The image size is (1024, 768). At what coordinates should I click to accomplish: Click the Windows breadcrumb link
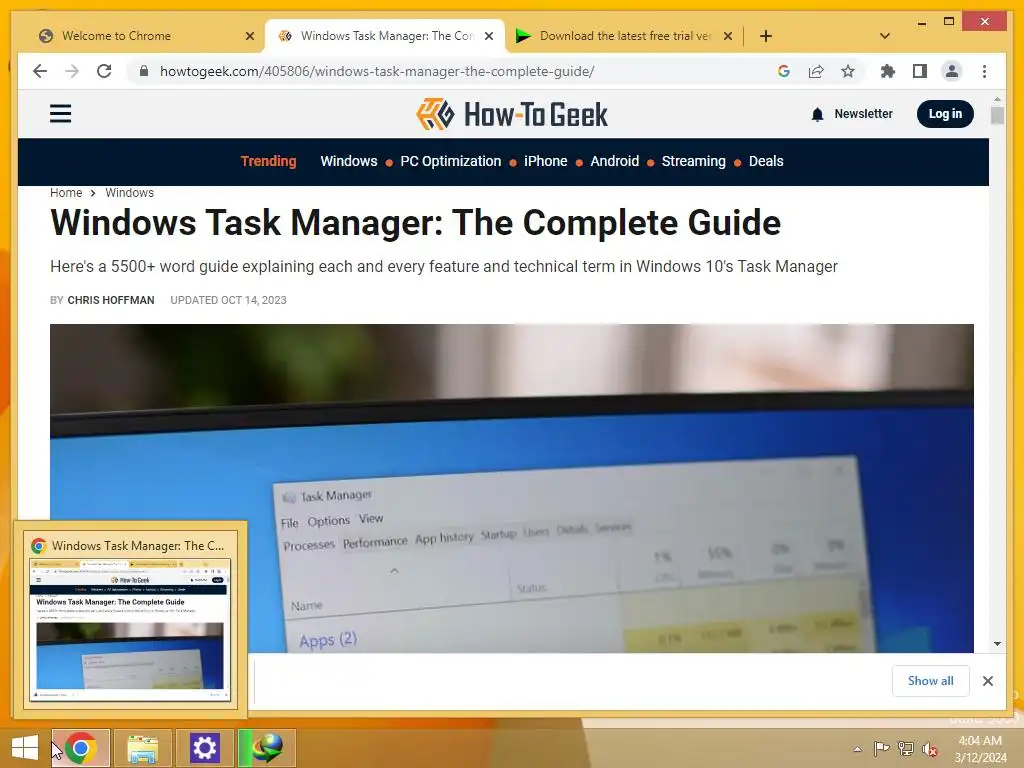pos(129,193)
